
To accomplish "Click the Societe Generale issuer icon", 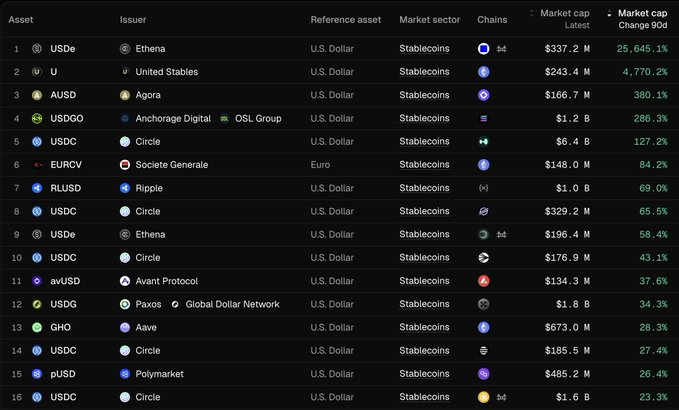I will (x=125, y=165).
